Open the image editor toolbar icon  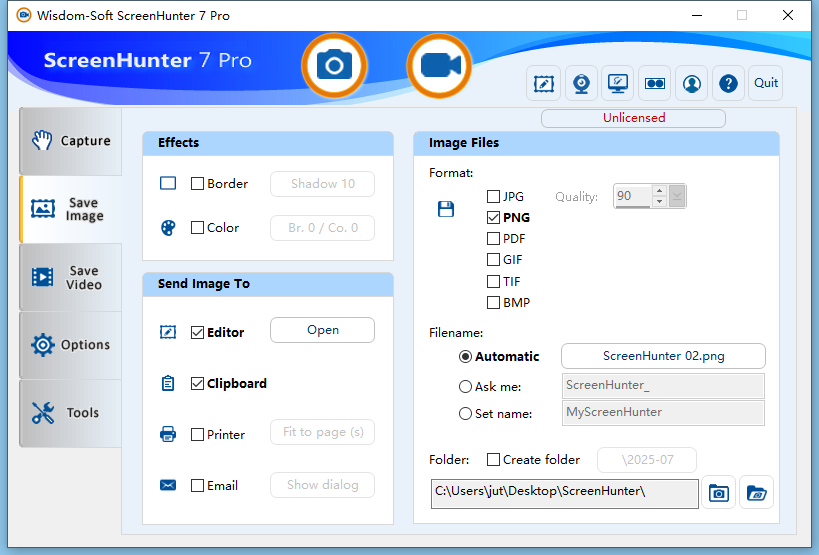click(544, 84)
